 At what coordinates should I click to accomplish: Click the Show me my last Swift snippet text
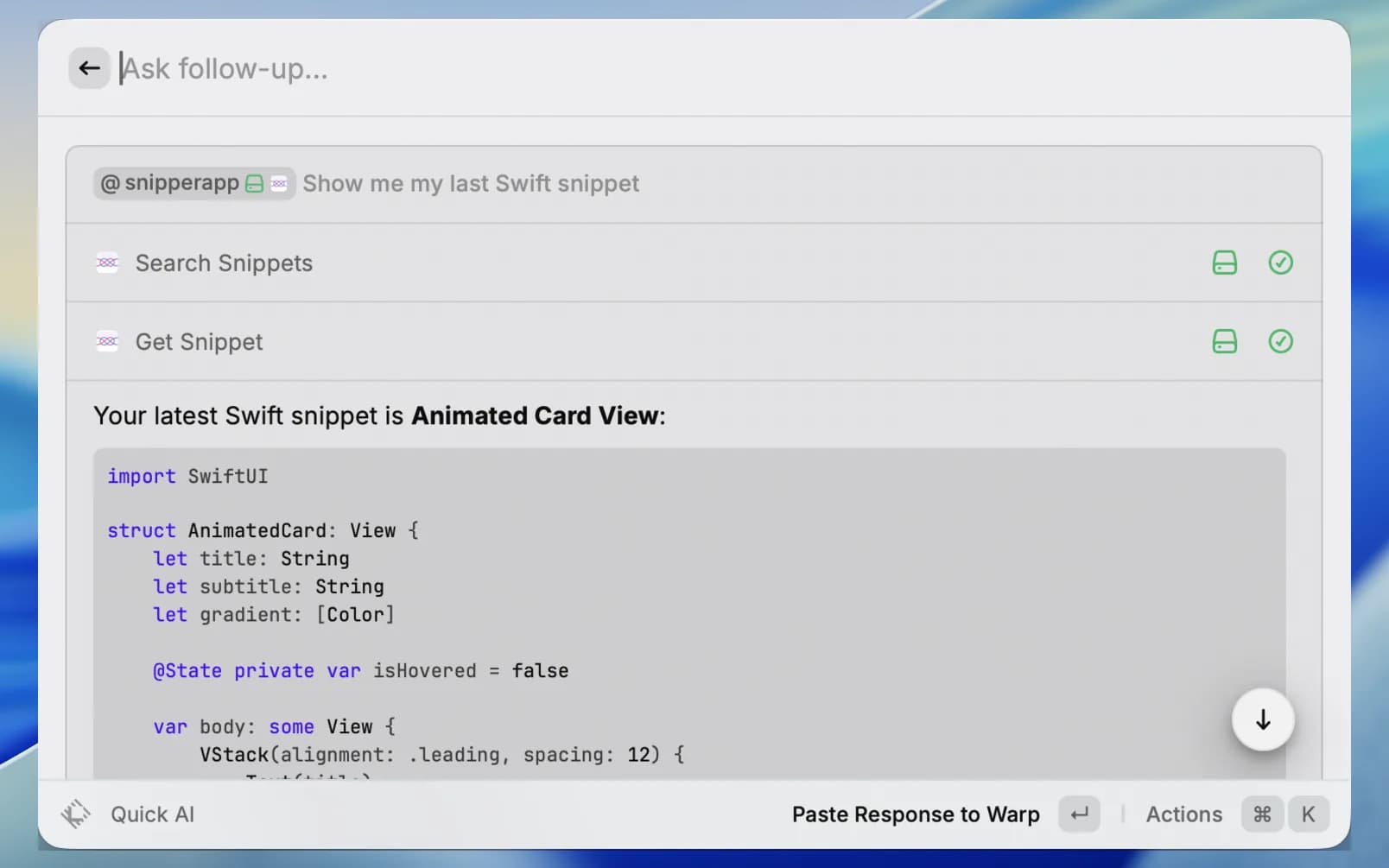coord(471,183)
